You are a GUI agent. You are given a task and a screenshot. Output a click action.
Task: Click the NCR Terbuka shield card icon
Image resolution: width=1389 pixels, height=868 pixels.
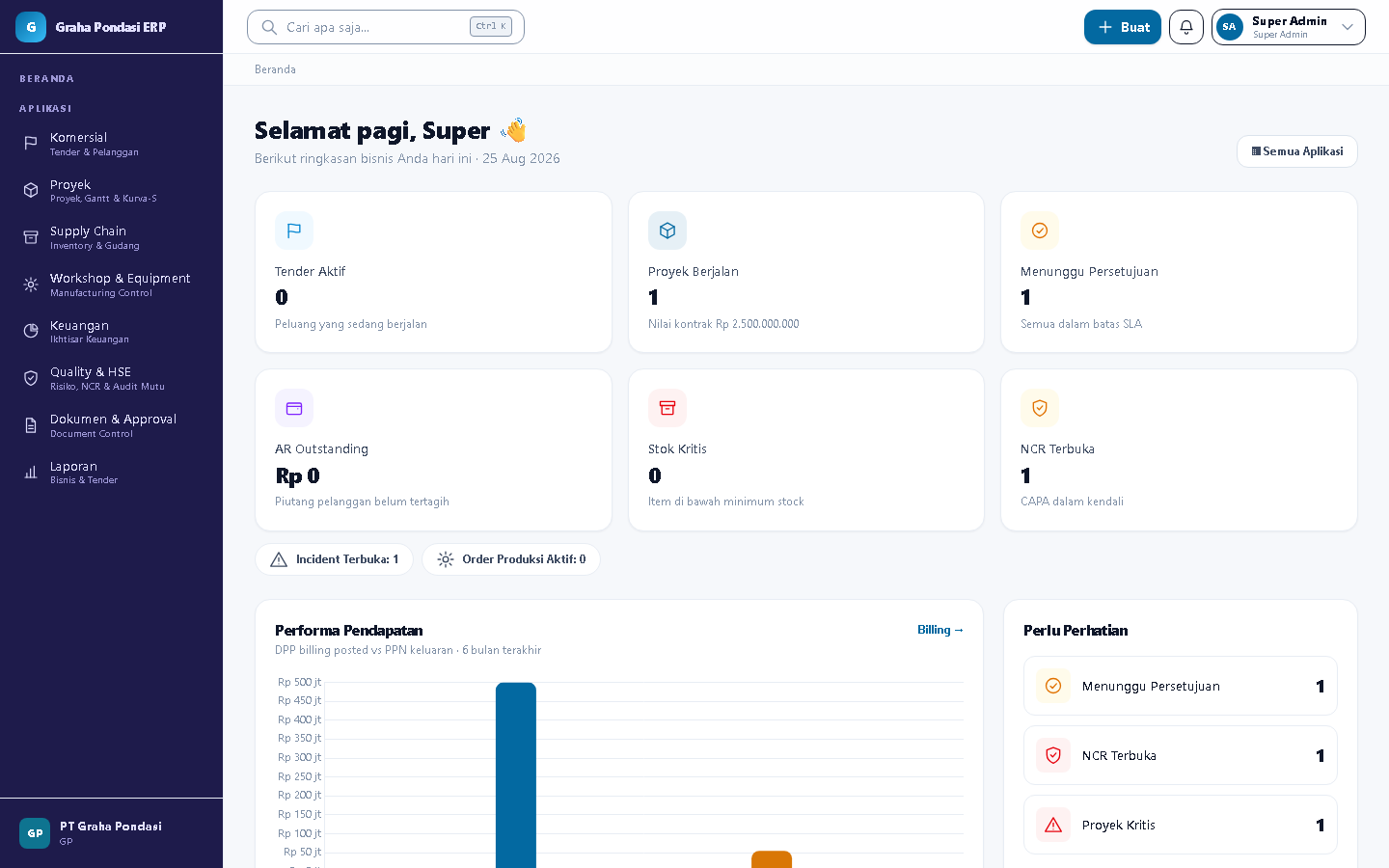pyautogui.click(x=1040, y=408)
